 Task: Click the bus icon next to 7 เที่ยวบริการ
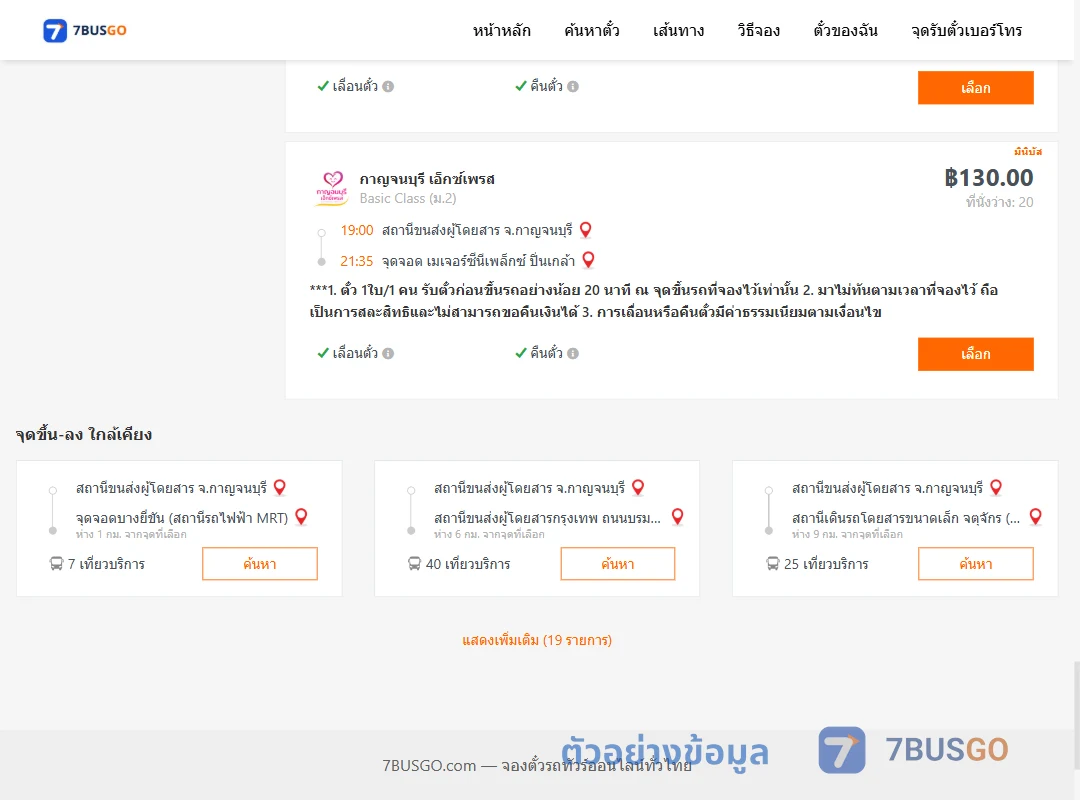(x=56, y=564)
